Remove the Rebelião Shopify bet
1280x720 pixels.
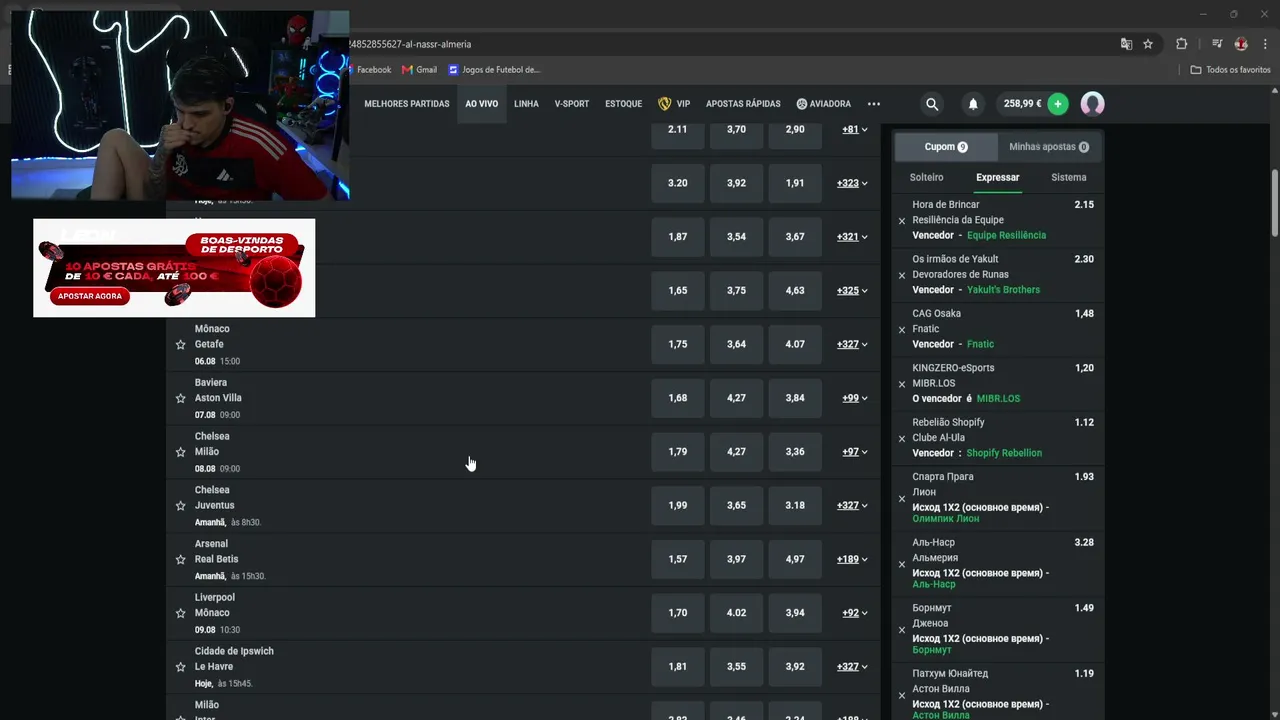click(902, 439)
